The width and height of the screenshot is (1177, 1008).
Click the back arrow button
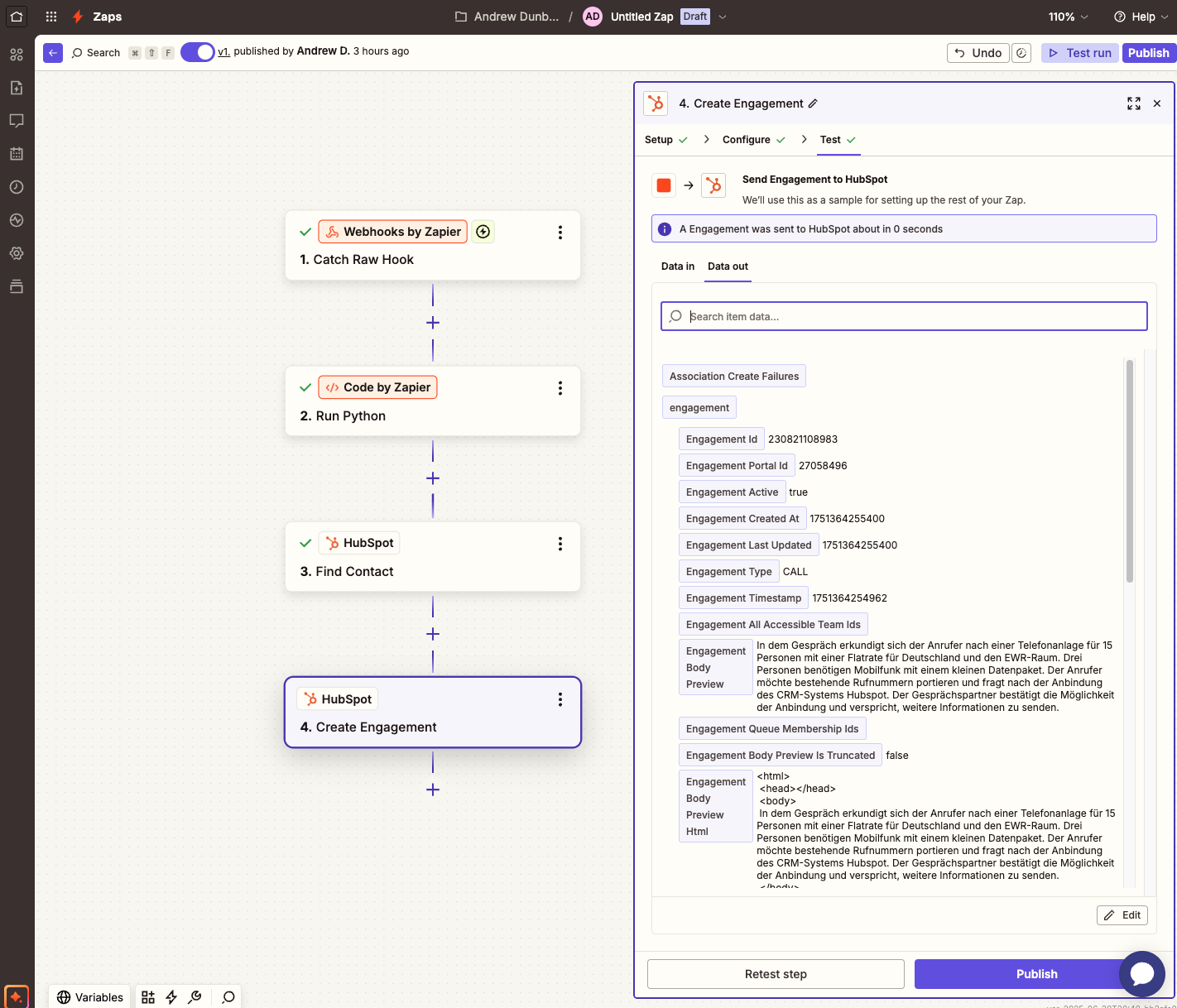[53, 53]
